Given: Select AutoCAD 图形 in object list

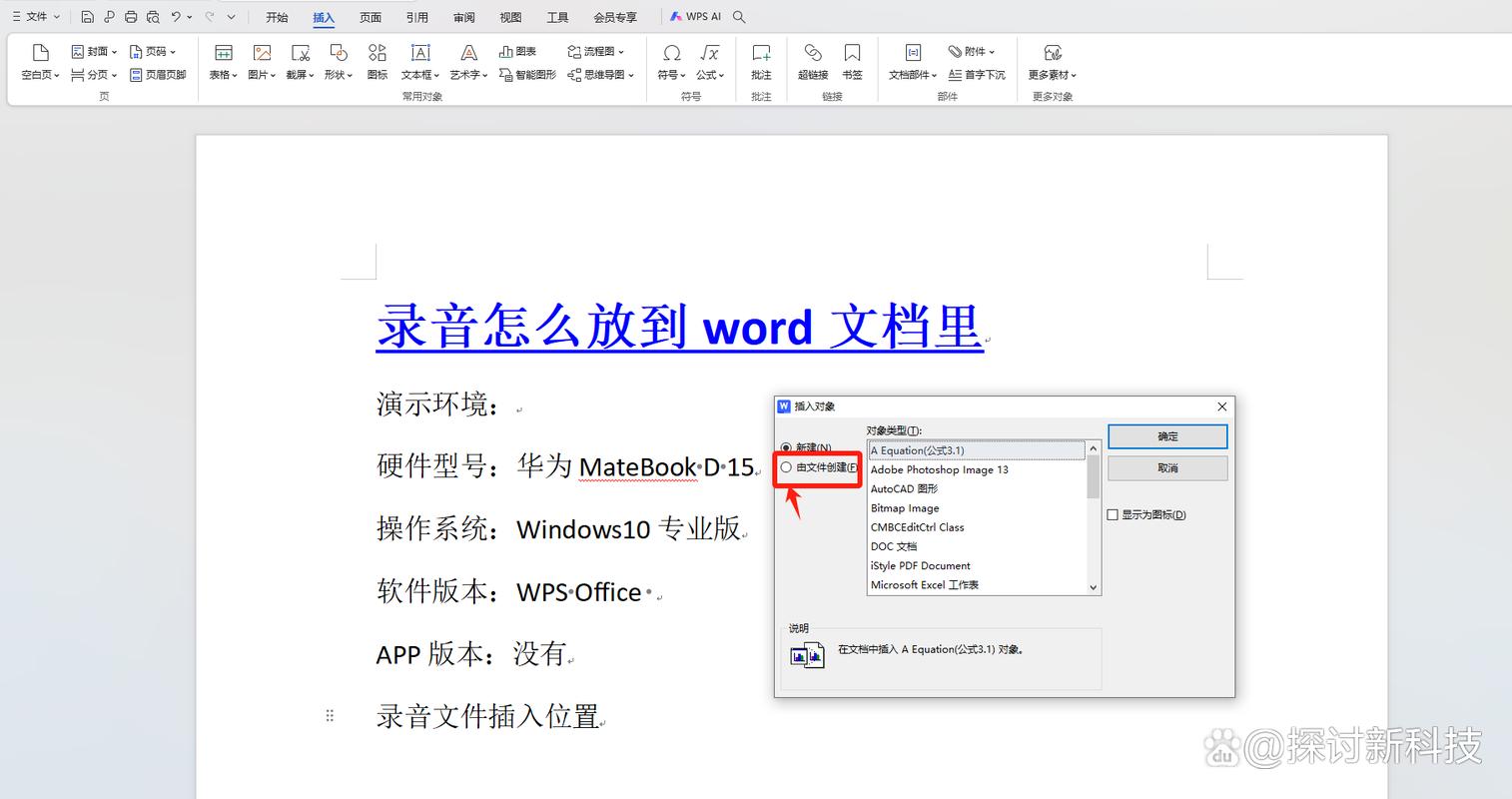Looking at the screenshot, I should [977, 488].
